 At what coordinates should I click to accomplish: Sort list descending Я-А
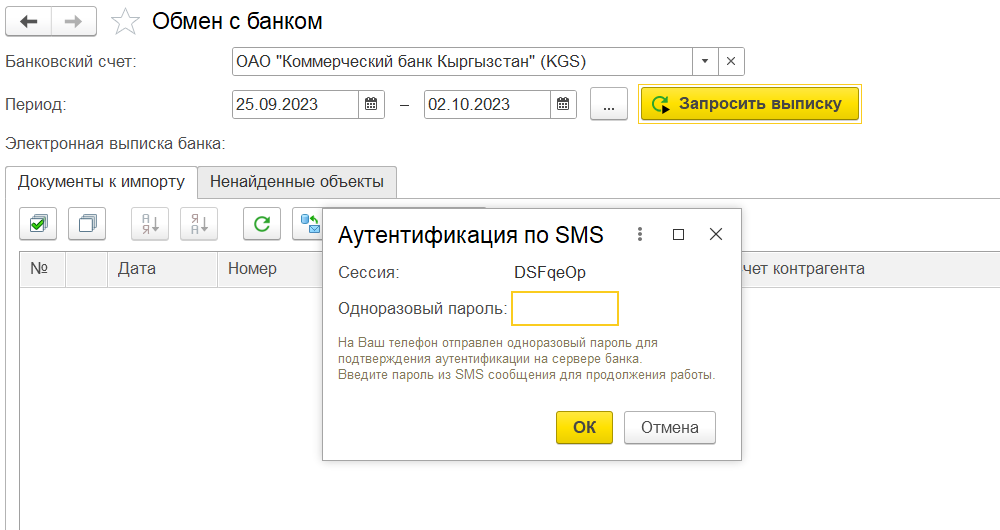pos(199,224)
